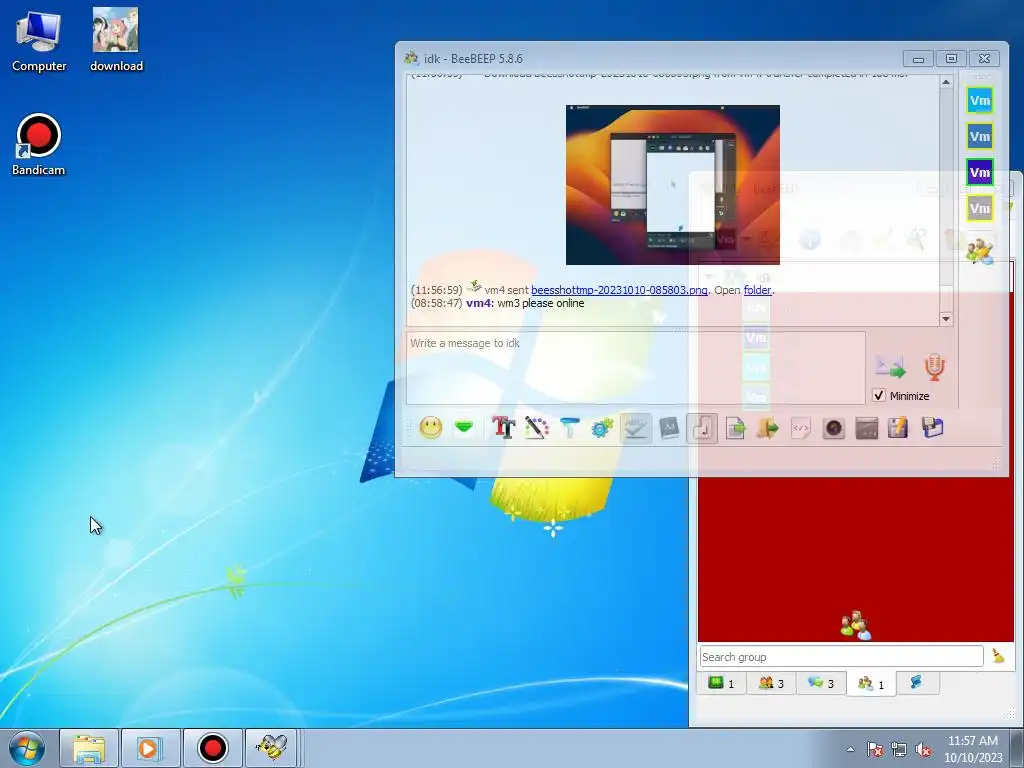Select the purple Vm member avatar
Image resolution: width=1024 pixels, height=768 pixels.
pos(980,172)
